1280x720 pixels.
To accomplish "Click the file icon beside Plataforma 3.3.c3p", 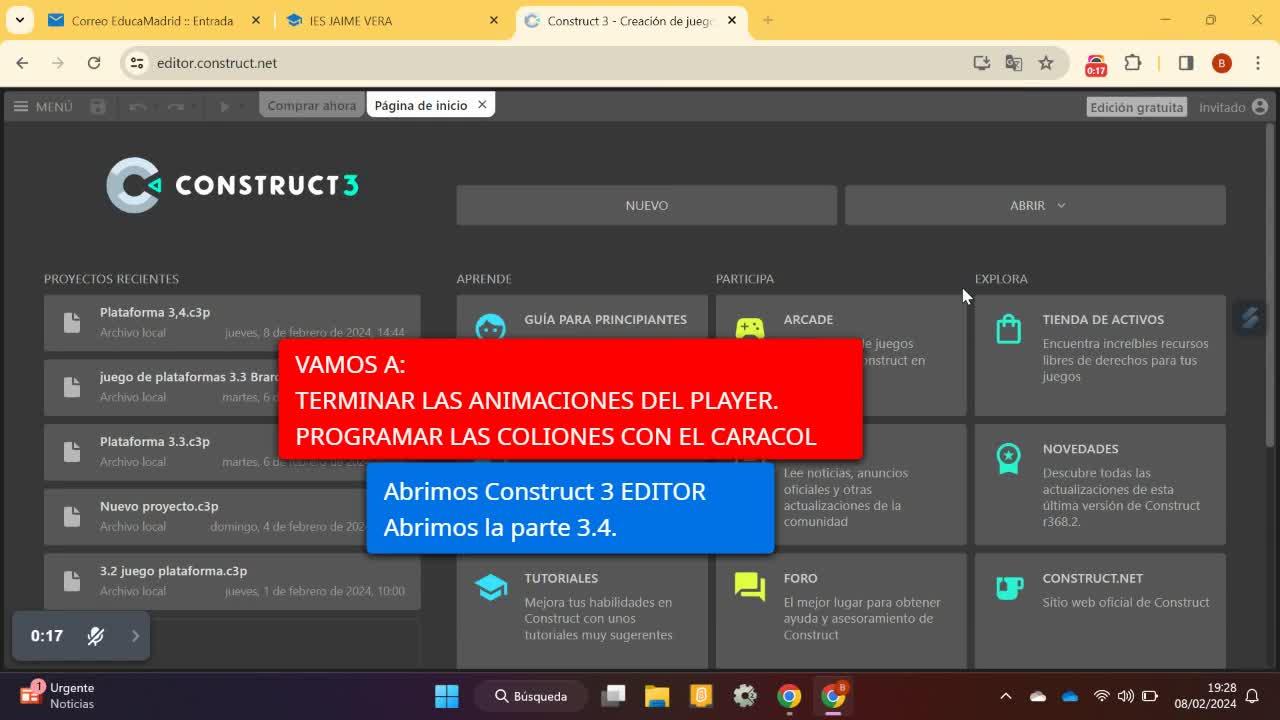I will 72,451.
